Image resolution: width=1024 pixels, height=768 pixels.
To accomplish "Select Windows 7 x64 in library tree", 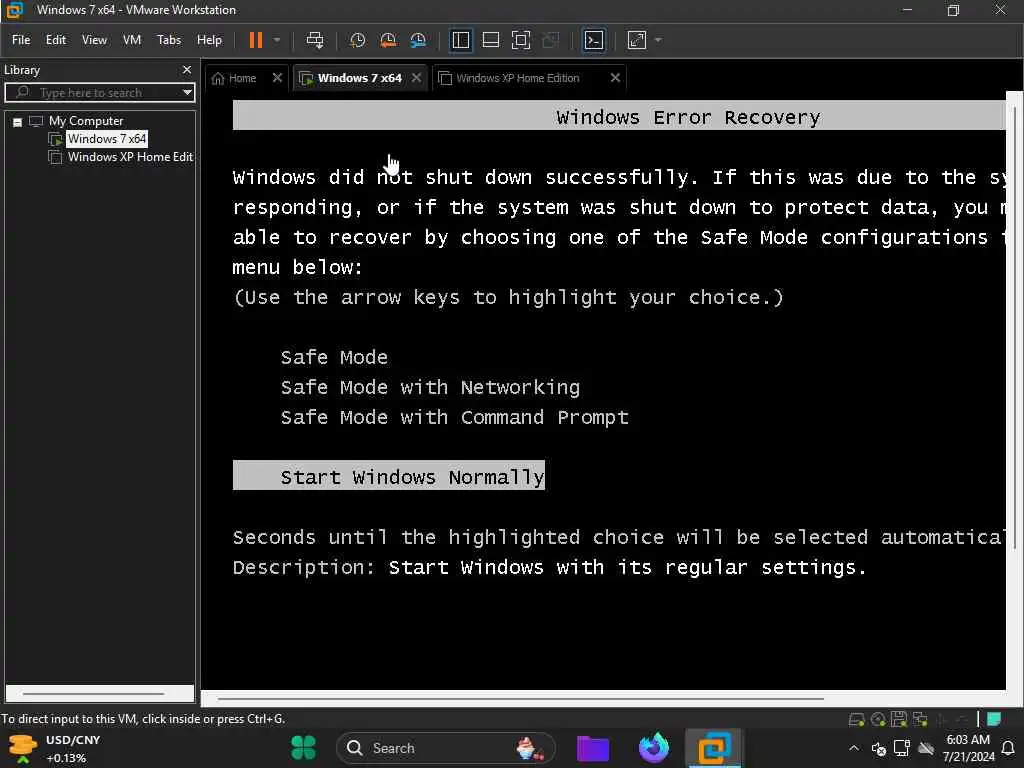I will 106,139.
